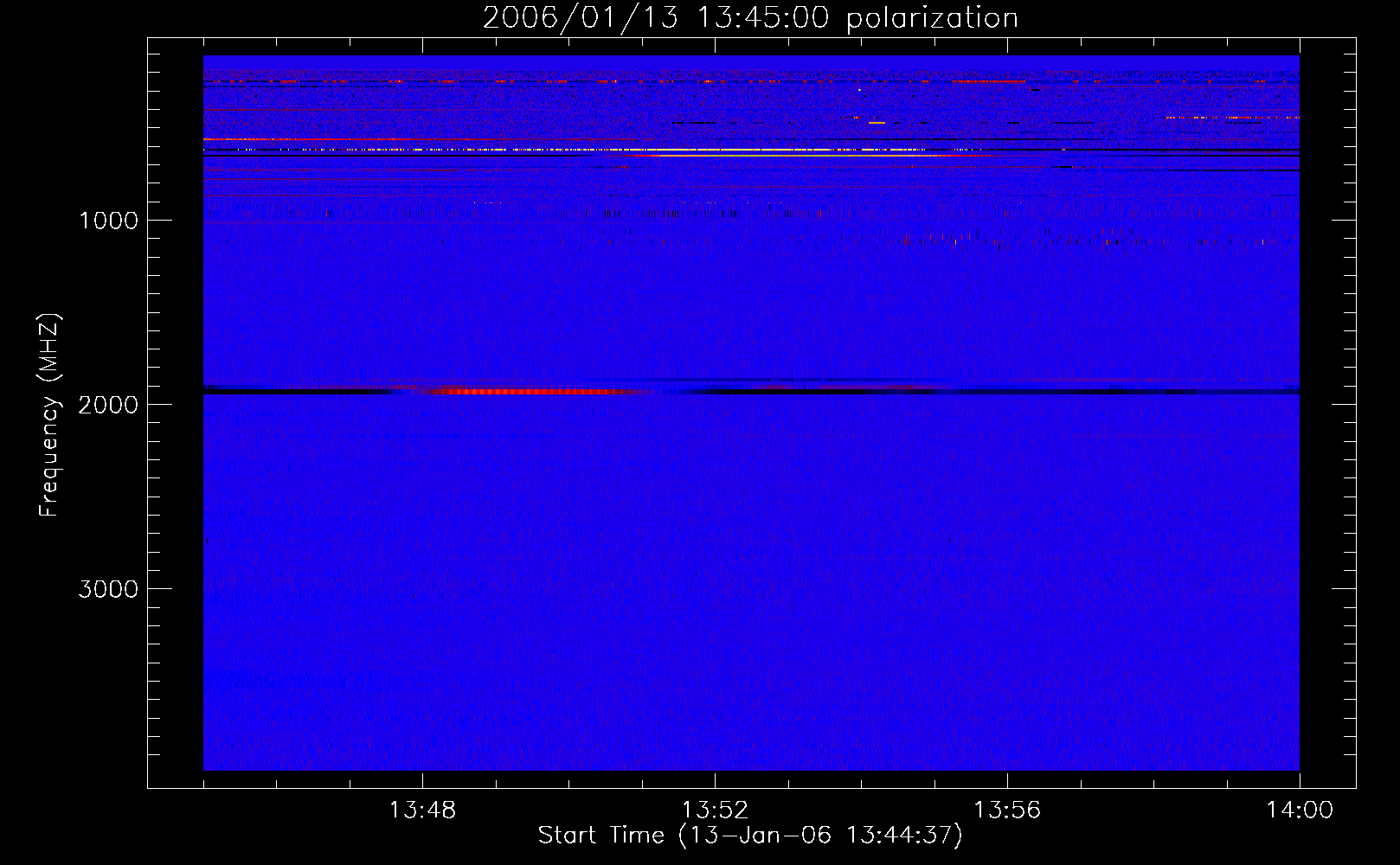Click the 'Frequency (MHZ)' axis title
This screenshot has width=1400, height=865.
(x=50, y=415)
